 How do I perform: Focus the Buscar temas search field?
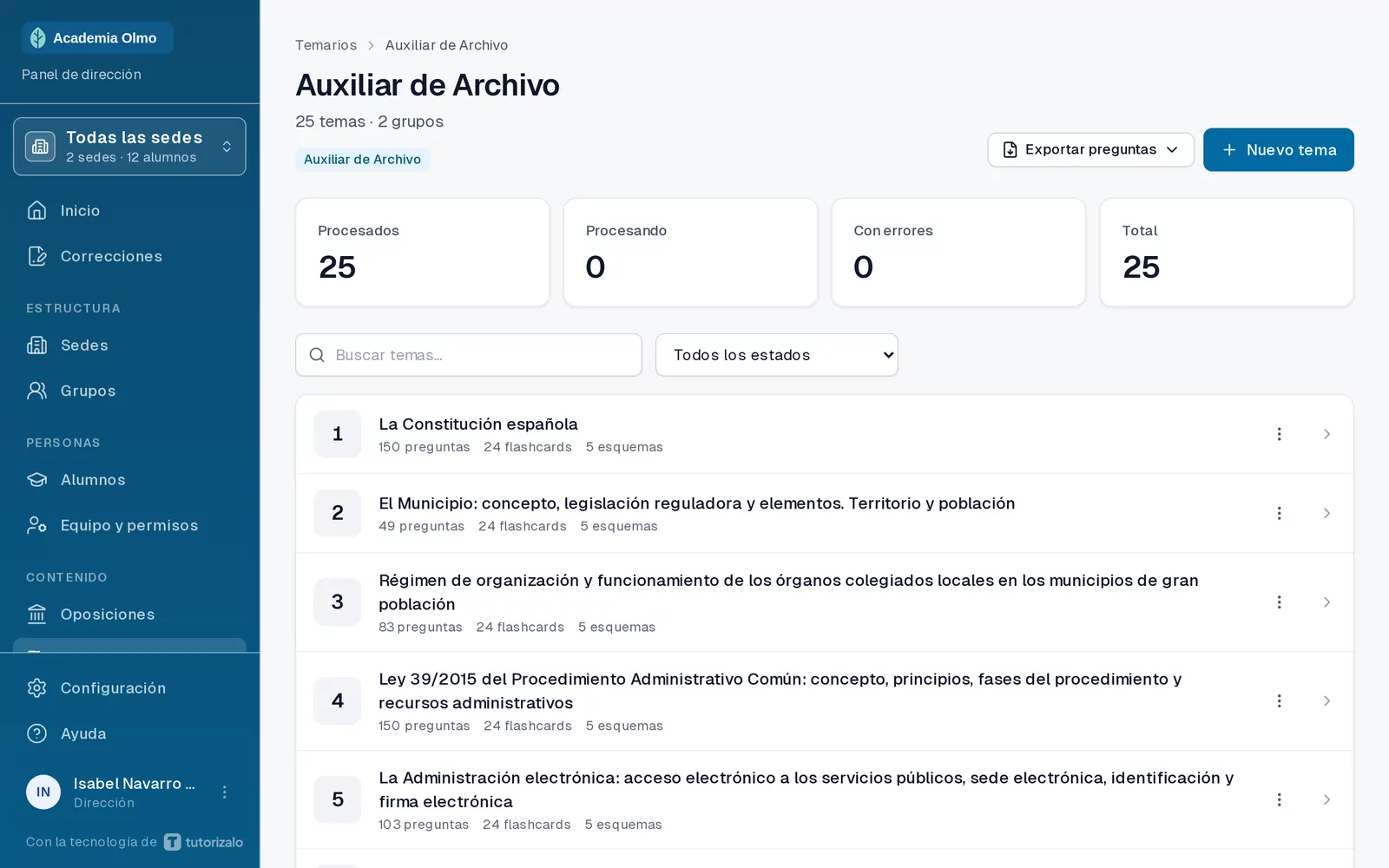coord(469,355)
